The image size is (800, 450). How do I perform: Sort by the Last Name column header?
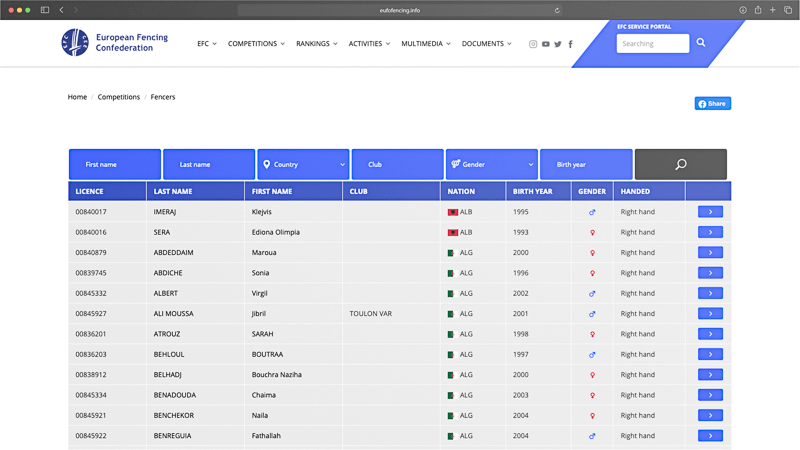pos(173,191)
